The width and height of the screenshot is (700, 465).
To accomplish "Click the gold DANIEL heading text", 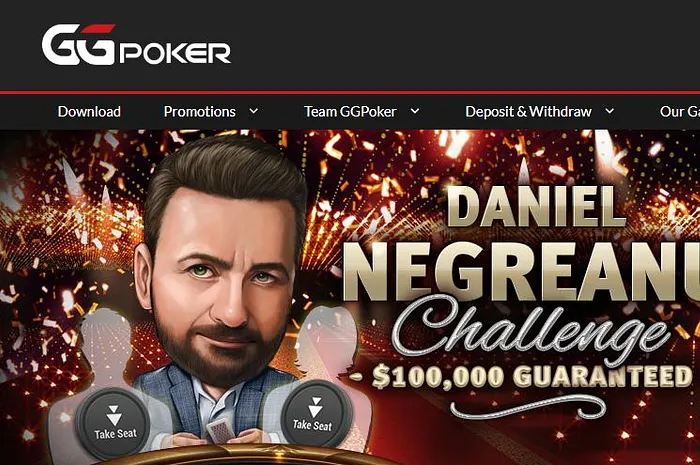I will (535, 206).
